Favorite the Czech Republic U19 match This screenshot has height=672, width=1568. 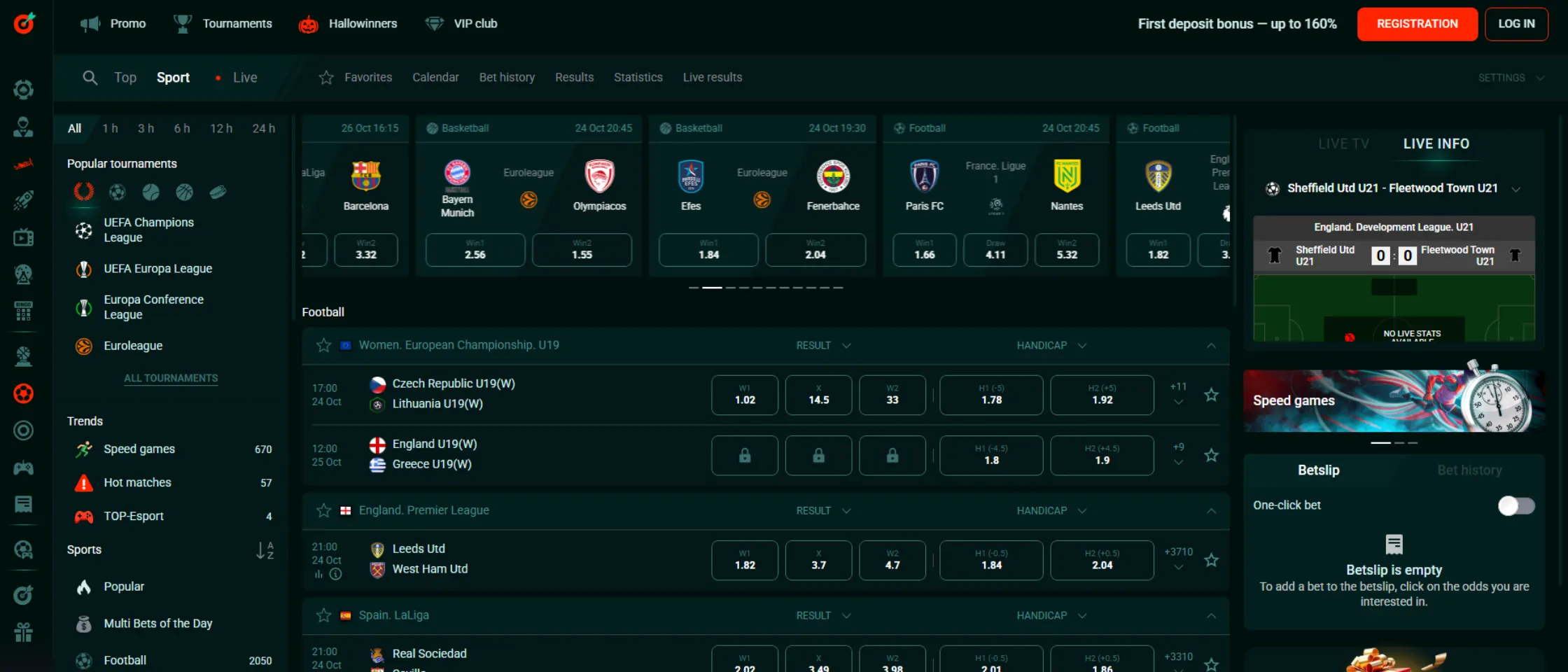(1212, 395)
